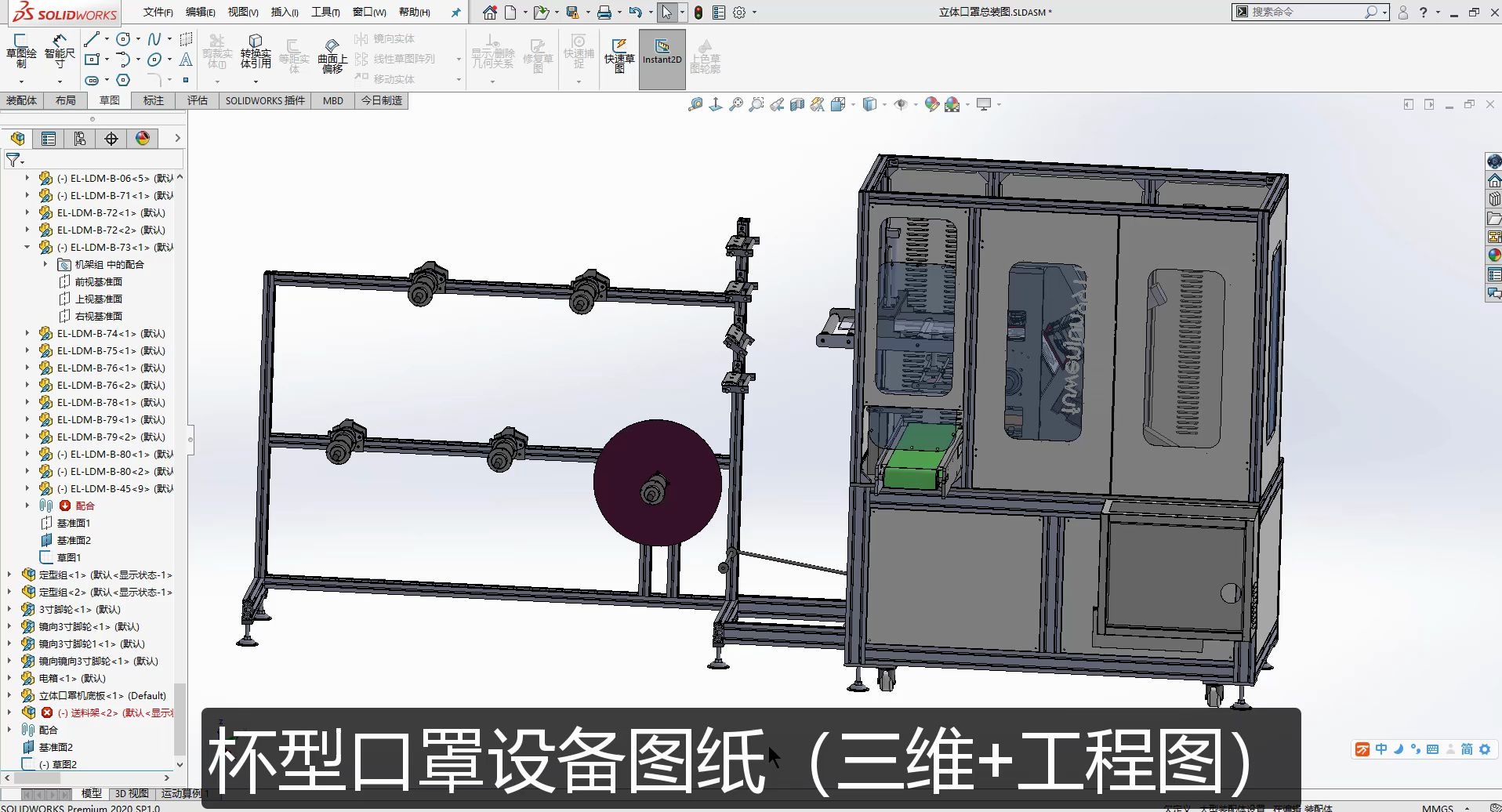Open the Edit Appearance (colored sphere with pencil) icon

click(931, 103)
